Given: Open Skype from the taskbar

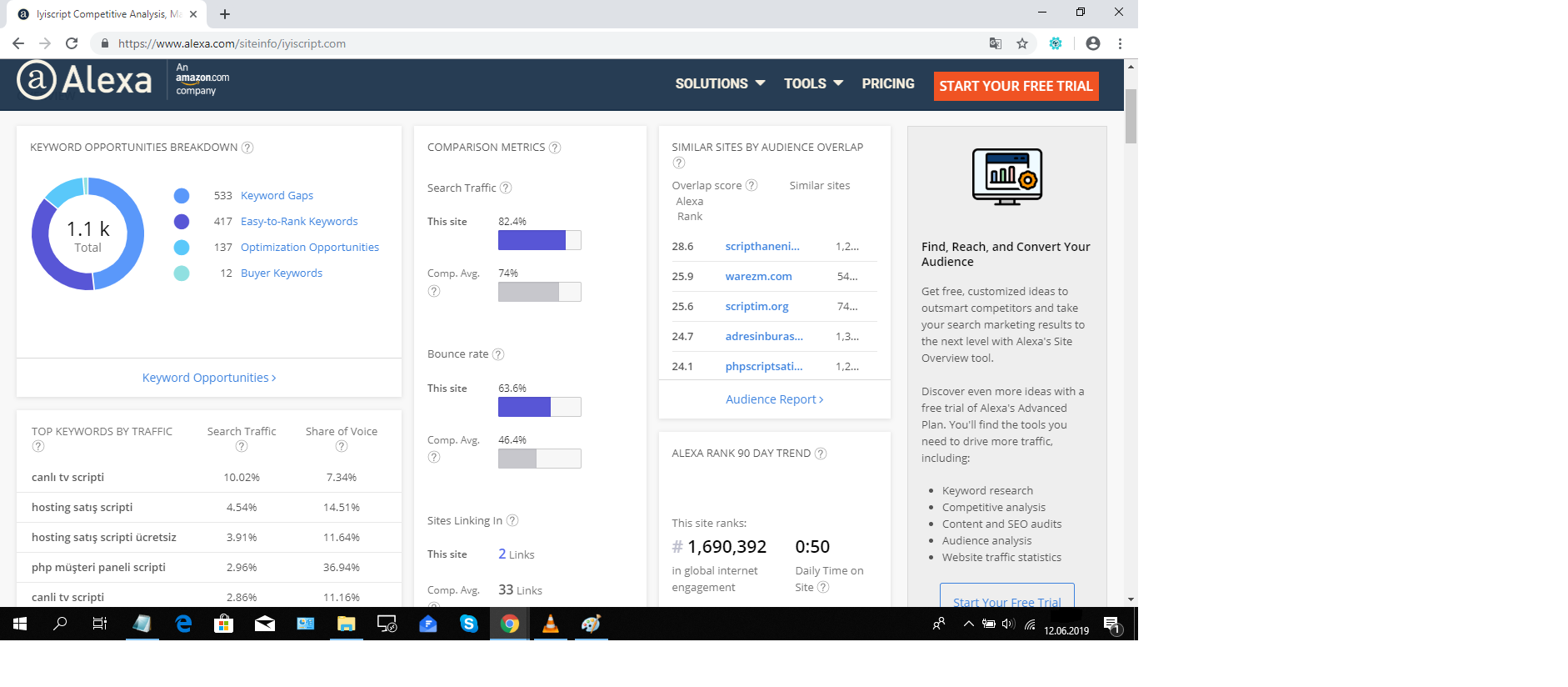Looking at the screenshot, I should (x=469, y=624).
